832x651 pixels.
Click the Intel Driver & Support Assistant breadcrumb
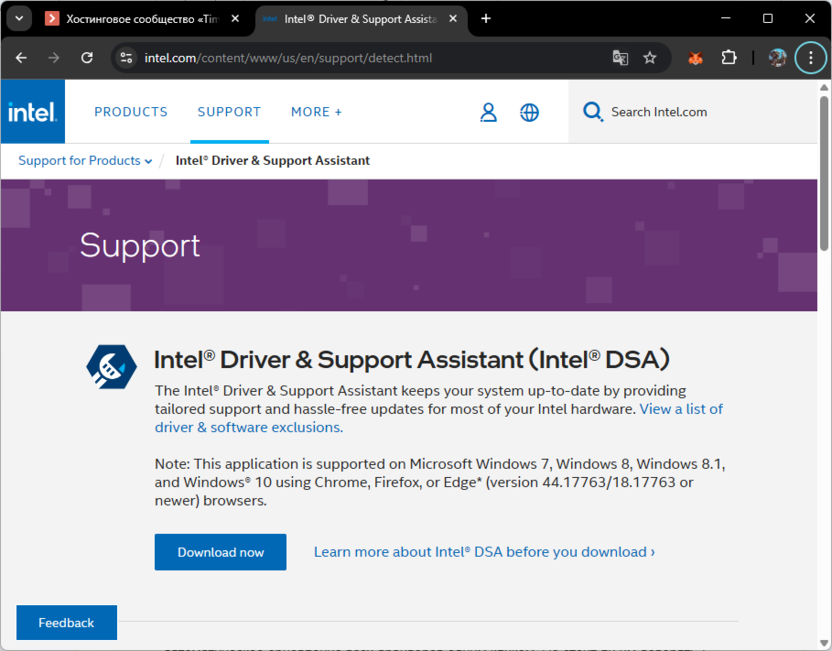tap(272, 161)
